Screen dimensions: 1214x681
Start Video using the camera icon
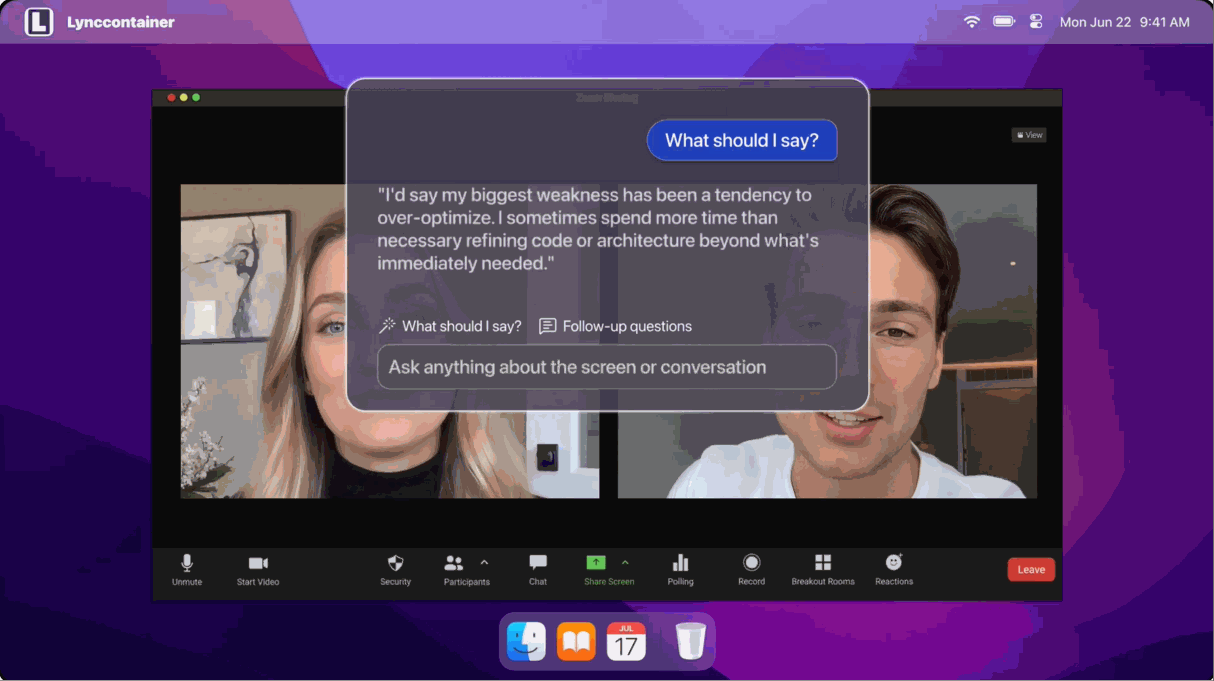(258, 568)
